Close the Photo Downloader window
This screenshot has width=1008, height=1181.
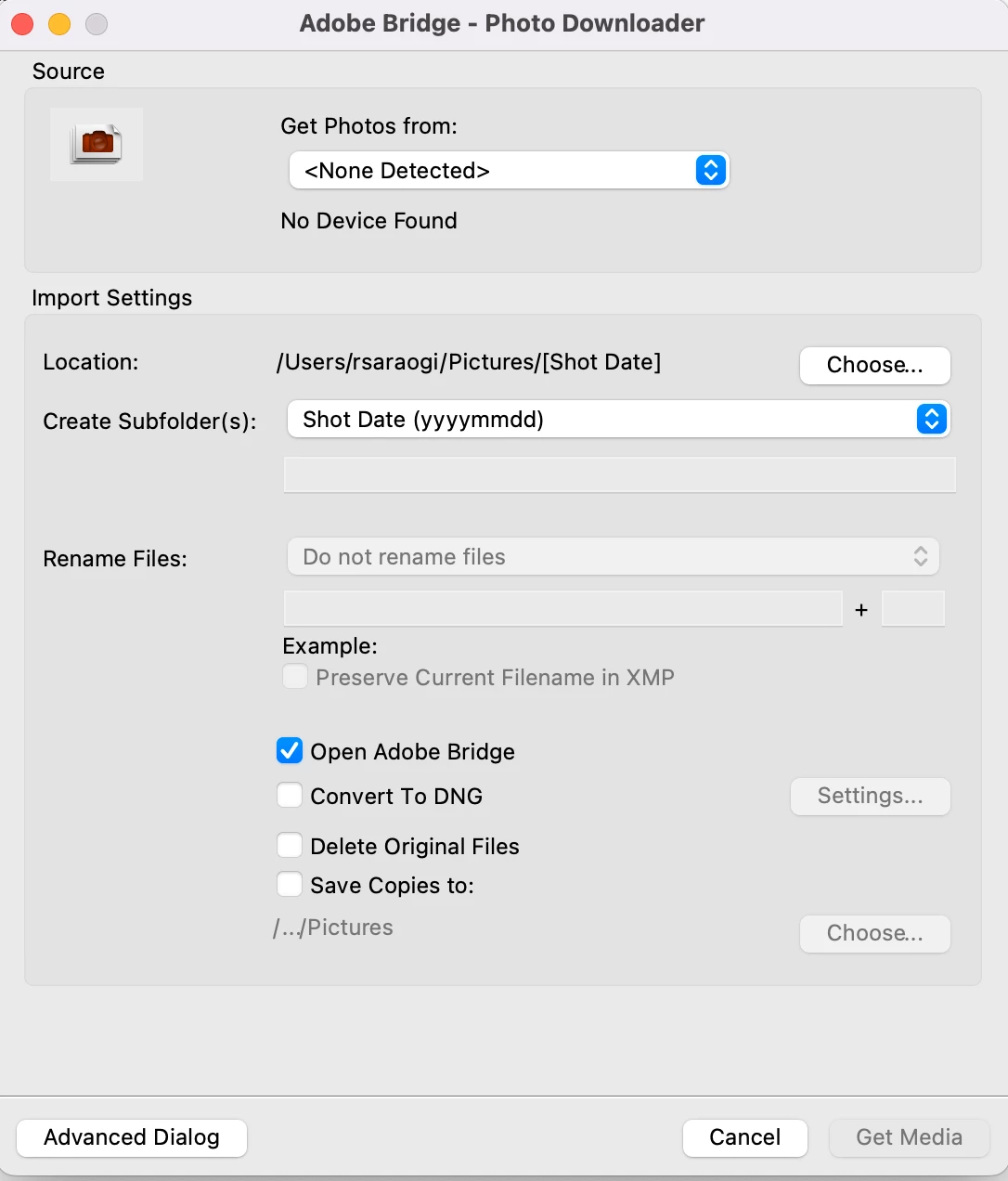coord(22,24)
